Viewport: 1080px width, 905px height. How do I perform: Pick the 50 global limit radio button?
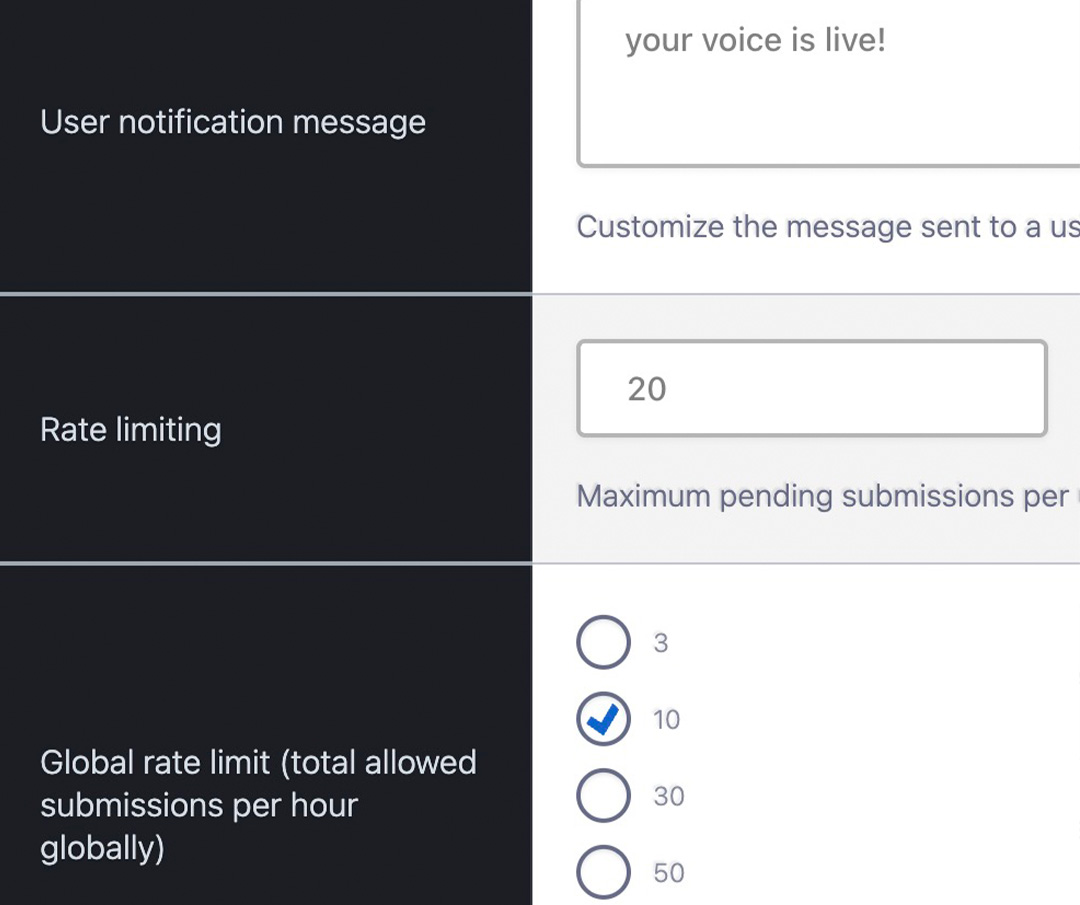pyautogui.click(x=603, y=873)
